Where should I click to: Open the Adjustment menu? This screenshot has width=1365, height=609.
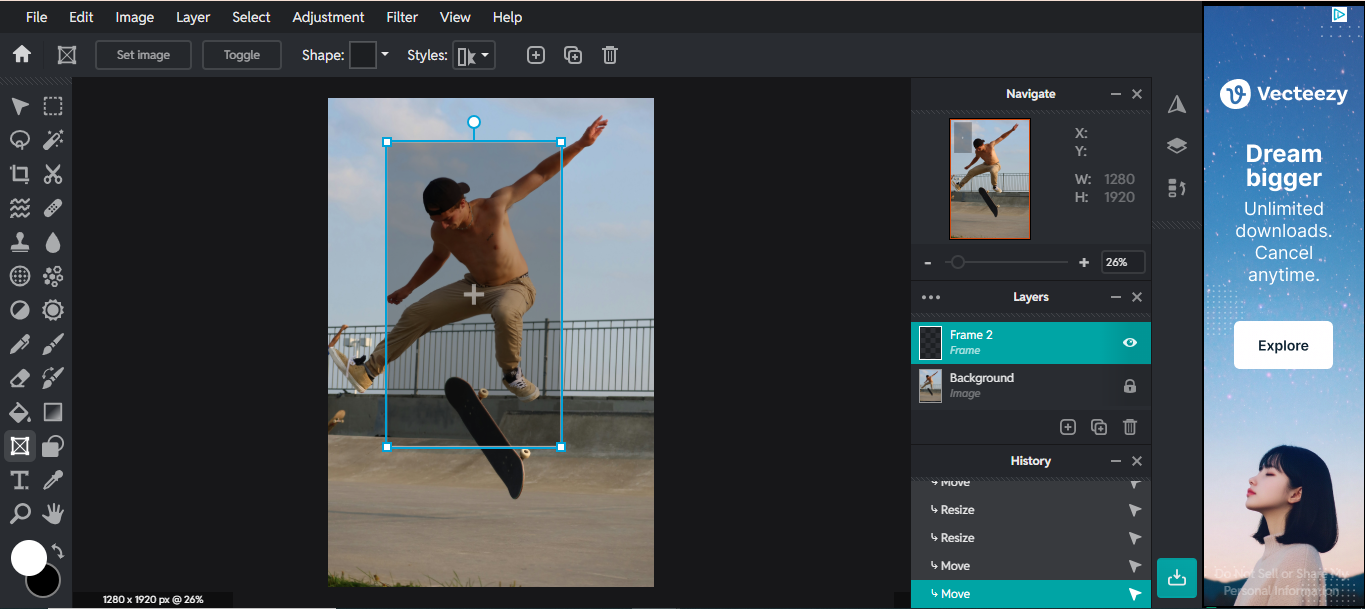pyautogui.click(x=328, y=17)
